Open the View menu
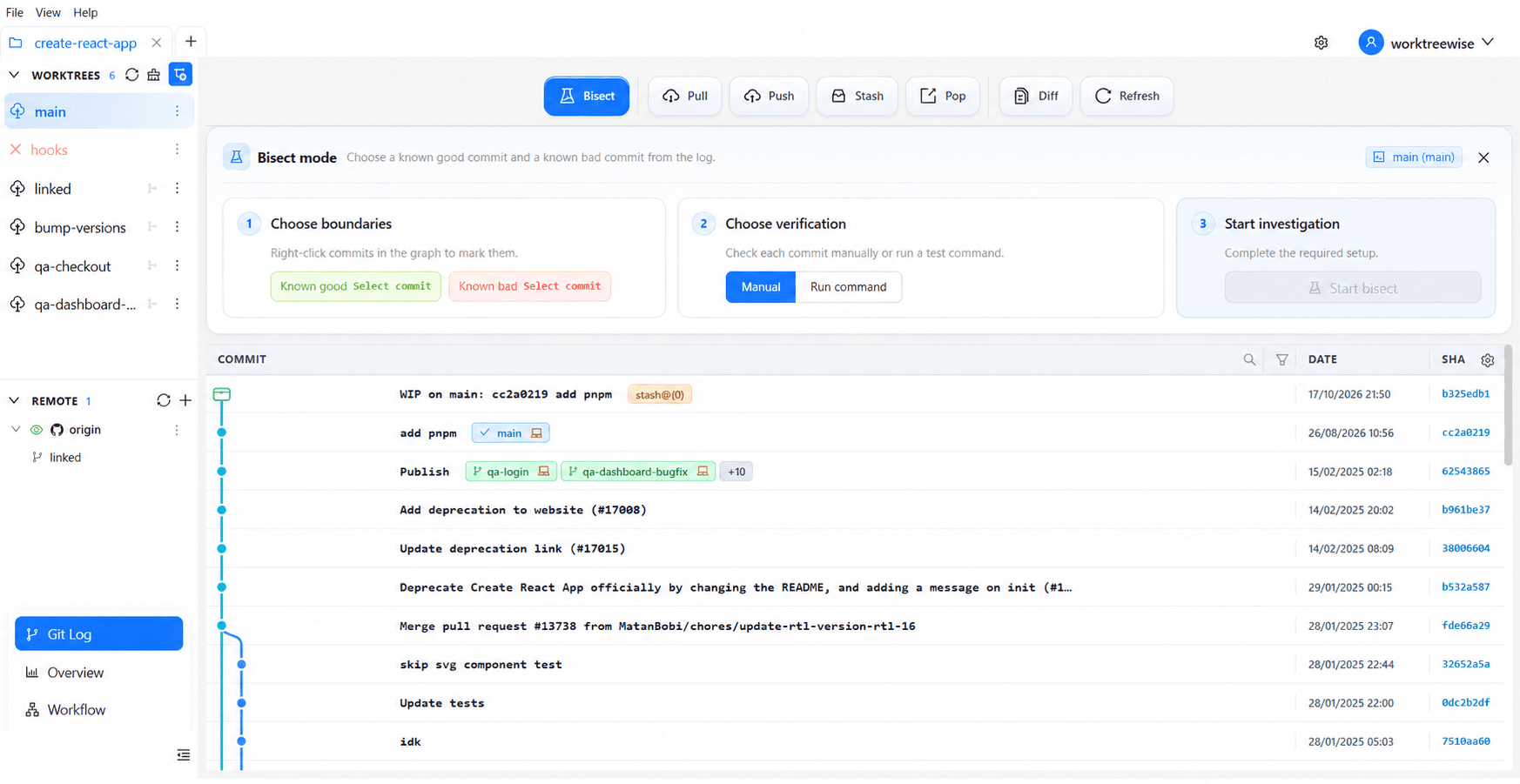Viewport: 1520px width, 784px height. (x=48, y=12)
